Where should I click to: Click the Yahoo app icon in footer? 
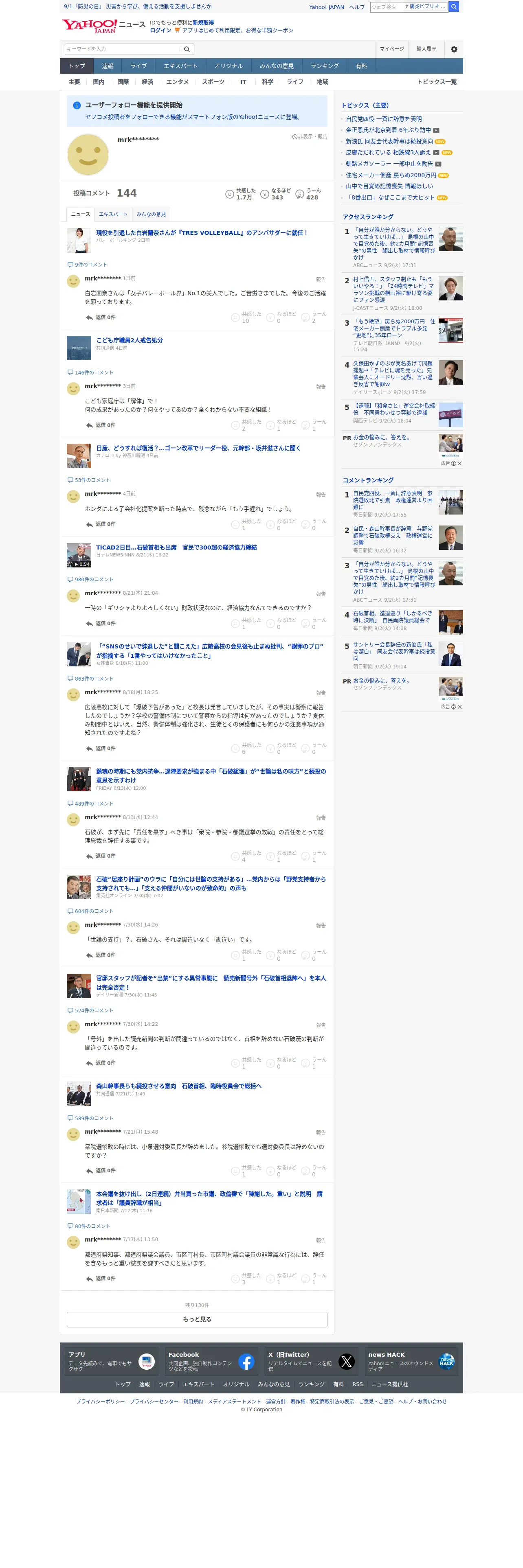tap(147, 1362)
